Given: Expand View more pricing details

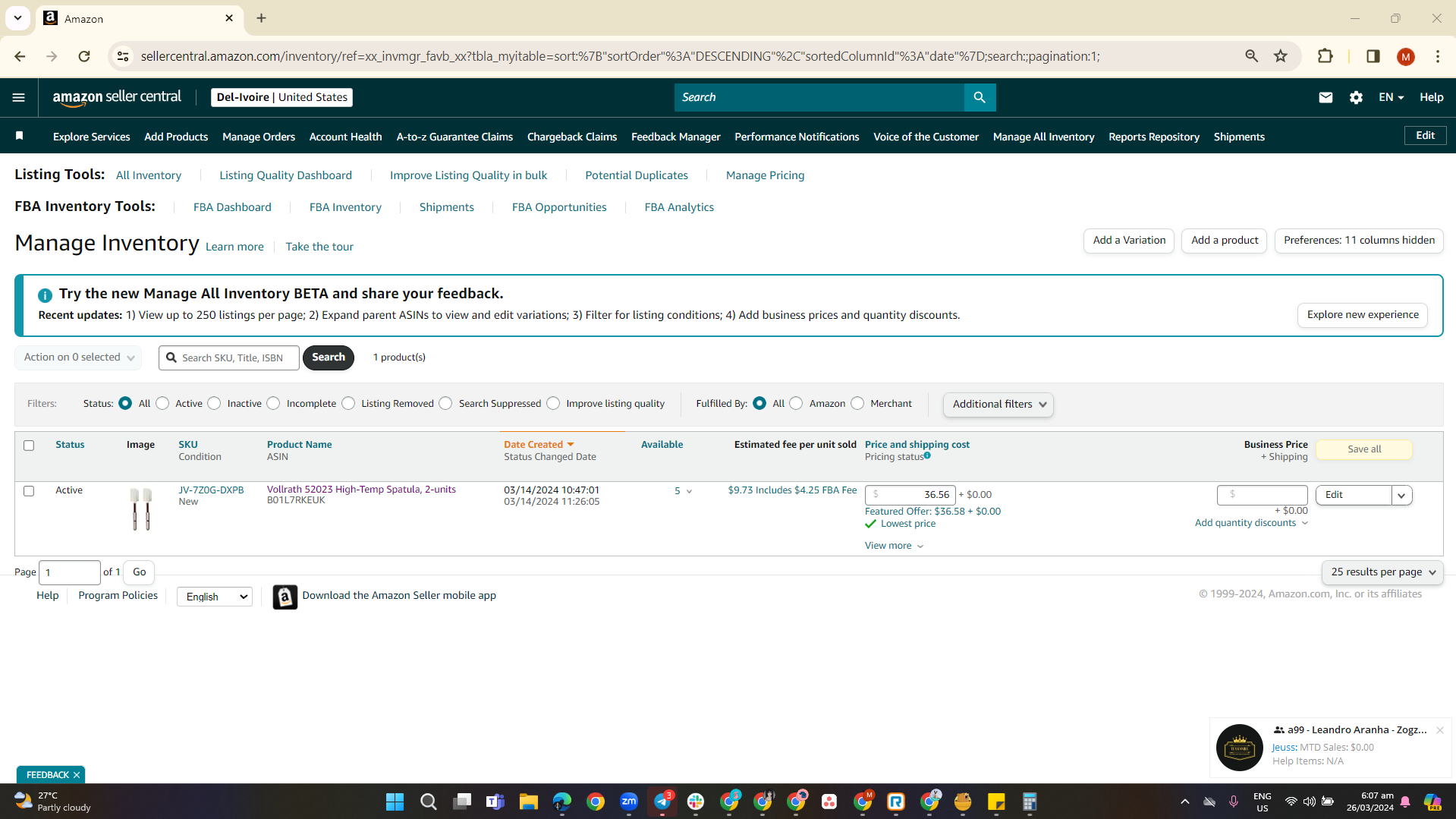Looking at the screenshot, I should [x=894, y=546].
